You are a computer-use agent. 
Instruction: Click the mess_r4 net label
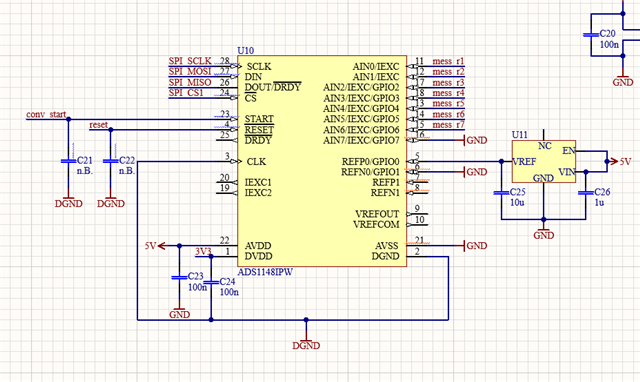pyautogui.click(x=448, y=93)
